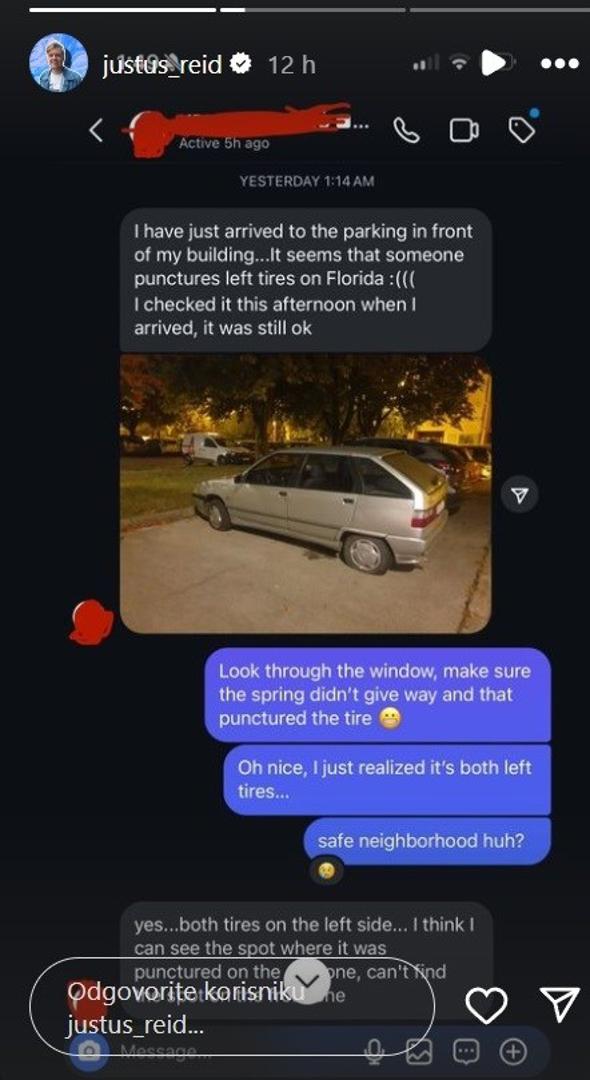Click the reply field Odgovorite korisniku justus_reid

click(232, 1006)
